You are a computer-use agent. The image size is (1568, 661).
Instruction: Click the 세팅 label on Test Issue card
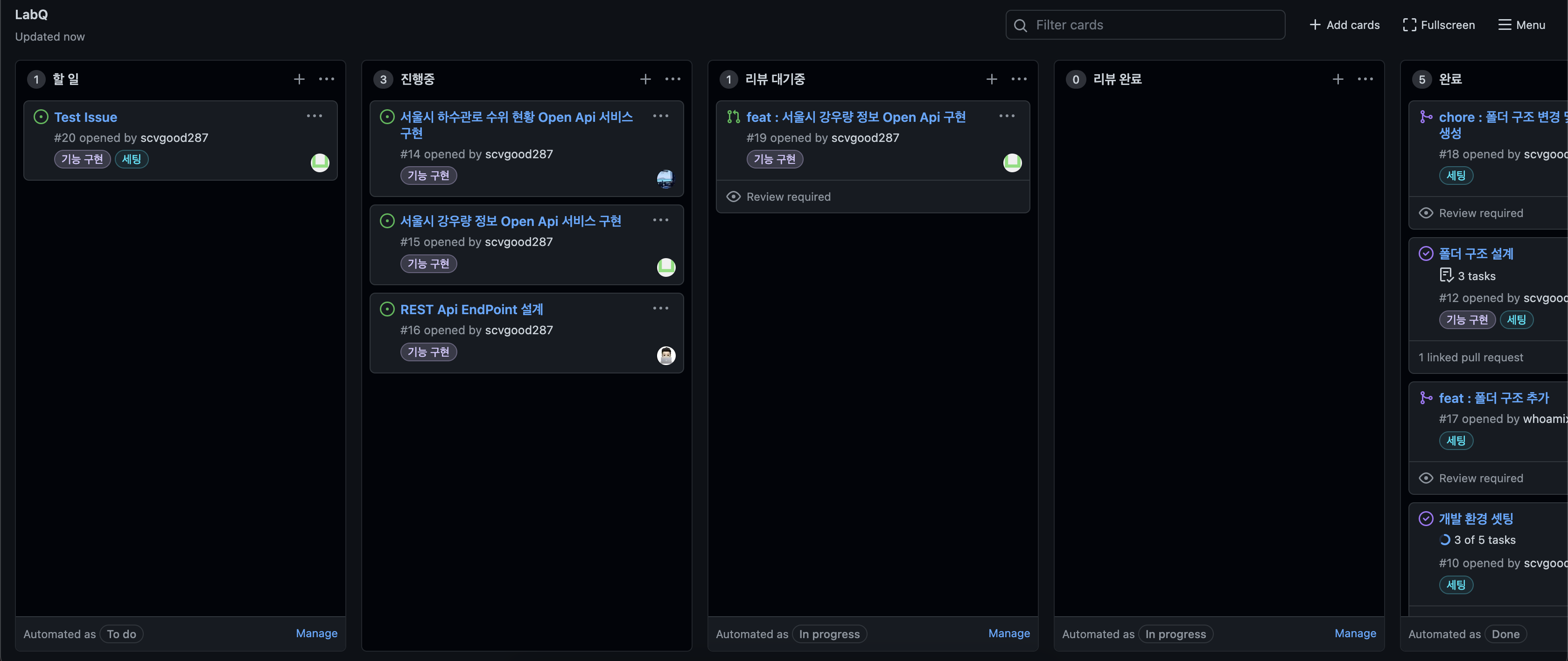pyautogui.click(x=132, y=160)
